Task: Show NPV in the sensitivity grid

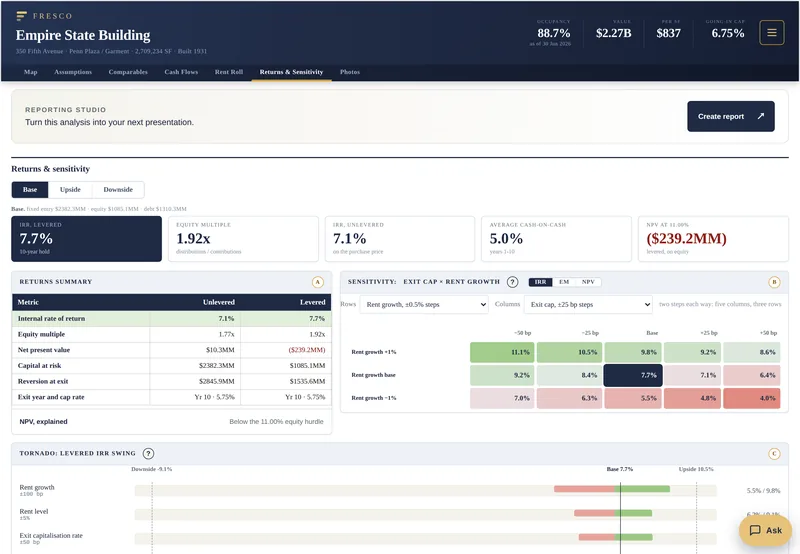Action: tap(588, 282)
